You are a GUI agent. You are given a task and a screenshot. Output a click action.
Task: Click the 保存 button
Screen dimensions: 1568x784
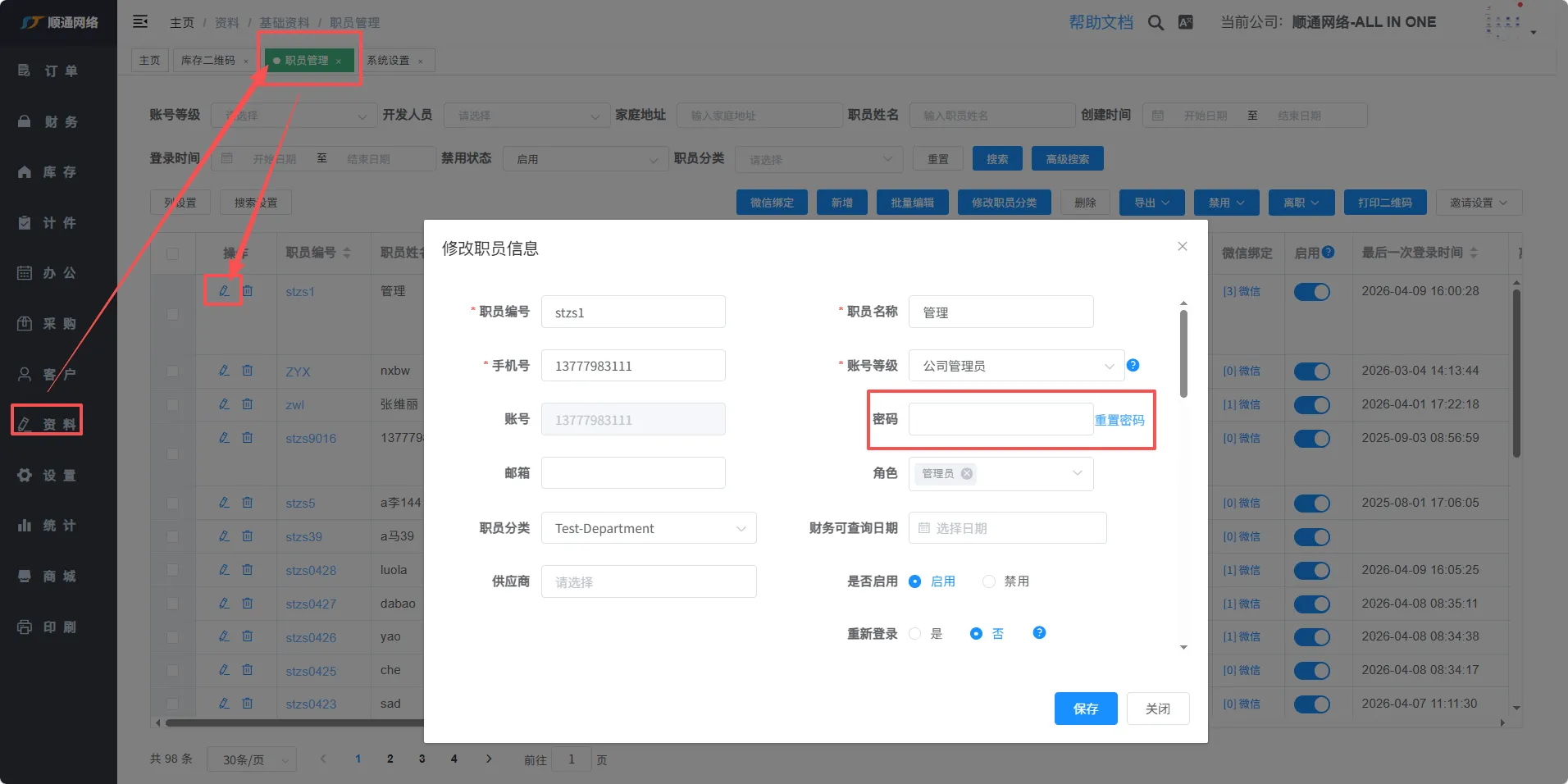click(1085, 709)
